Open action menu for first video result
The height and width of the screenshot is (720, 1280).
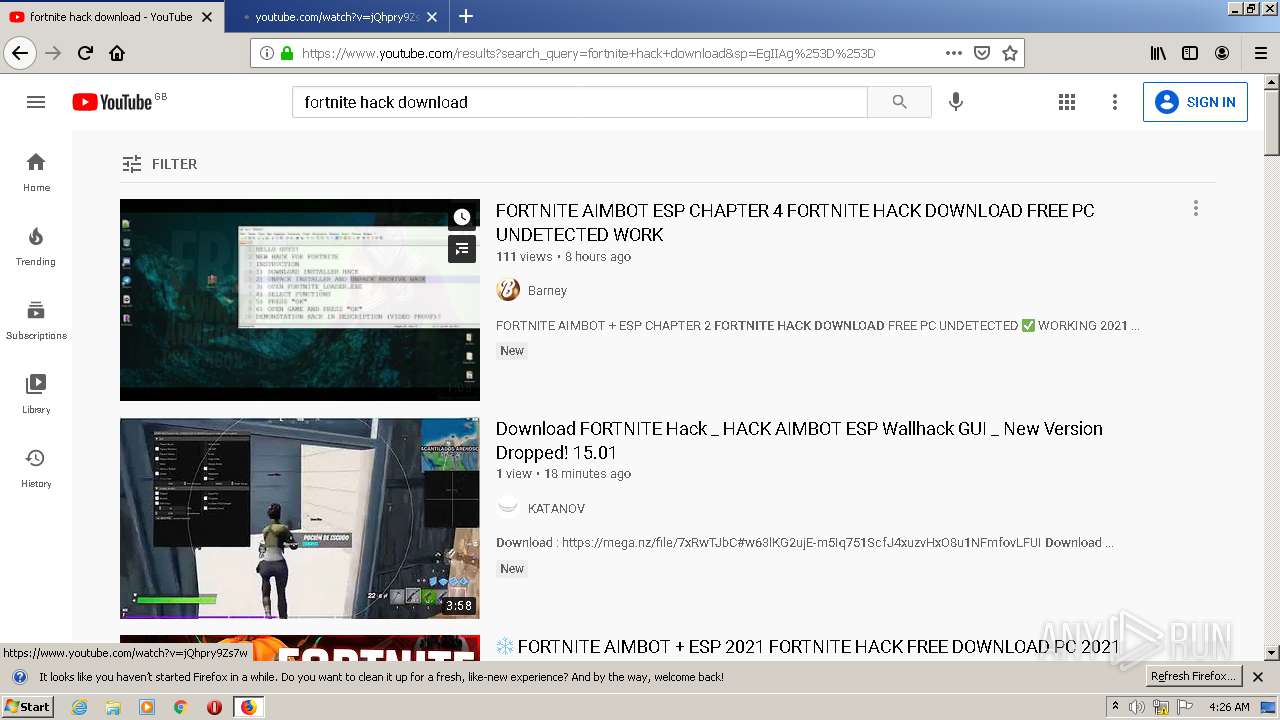1195,208
